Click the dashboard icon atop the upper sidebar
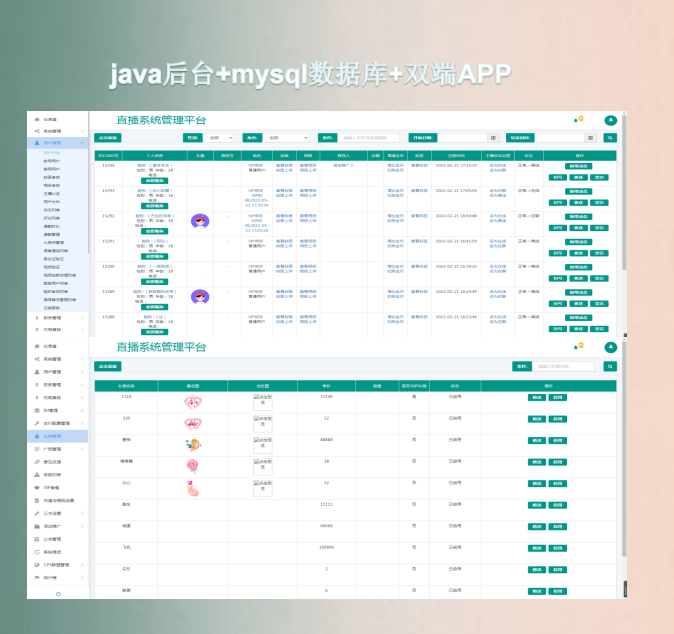The image size is (674, 634). 37,119
